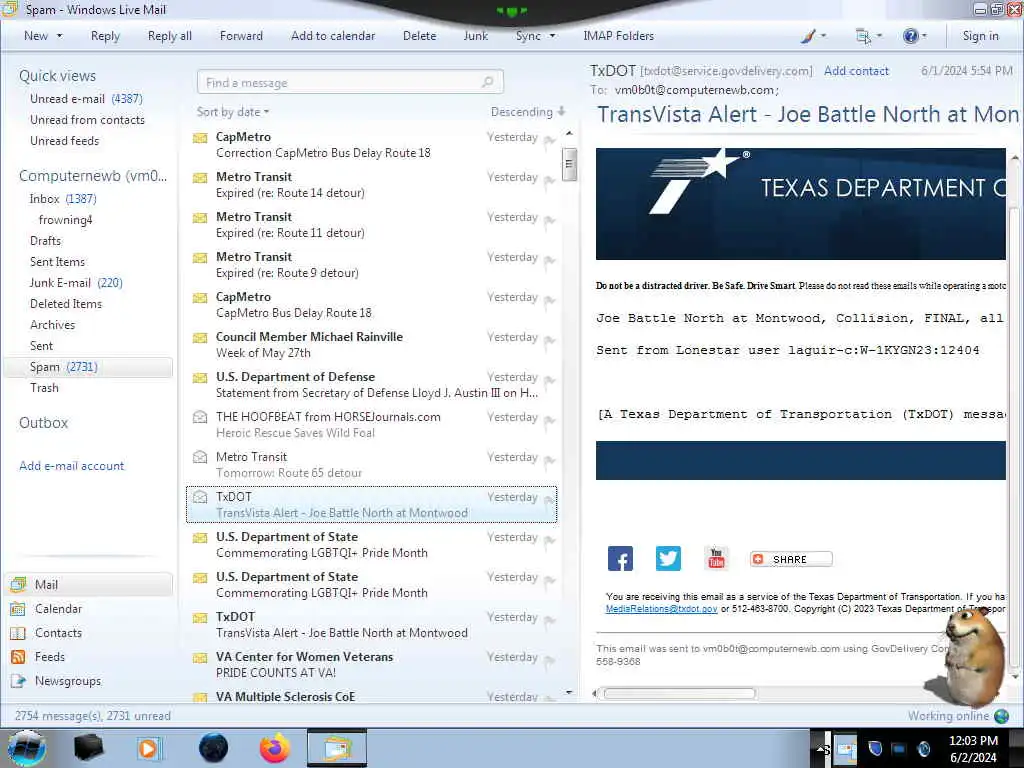Click the message list vertical scrollbar thumb

[x=569, y=164]
